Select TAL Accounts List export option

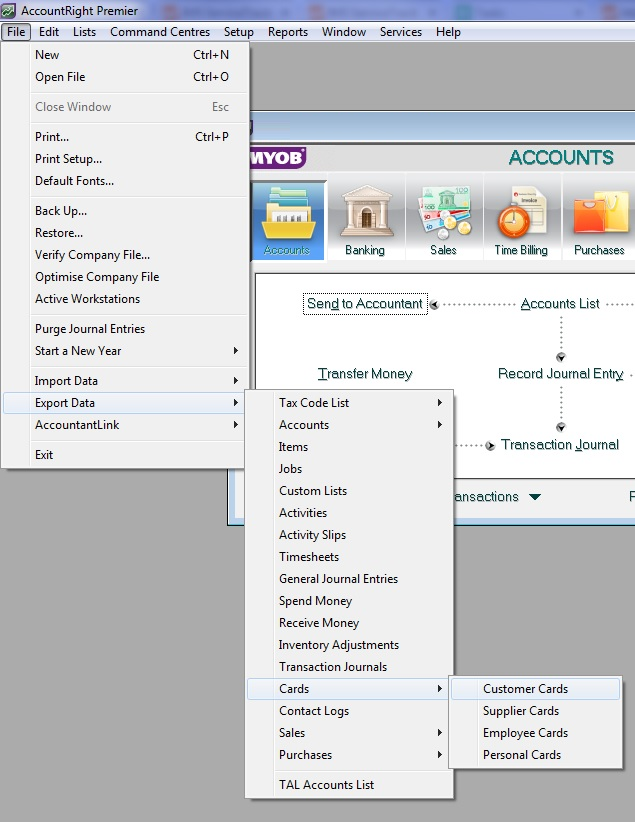click(349, 785)
